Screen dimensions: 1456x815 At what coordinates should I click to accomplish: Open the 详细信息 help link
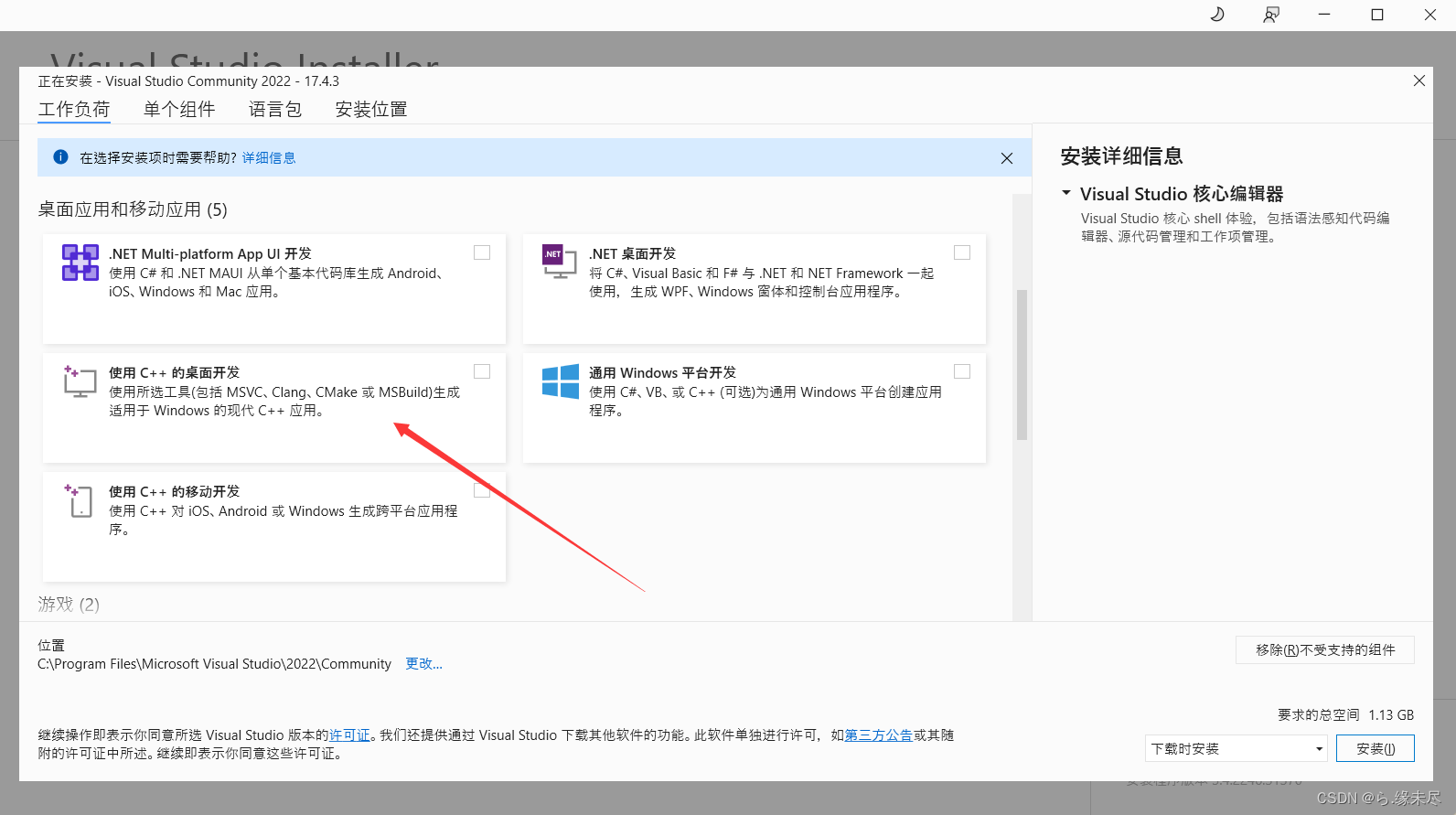269,158
